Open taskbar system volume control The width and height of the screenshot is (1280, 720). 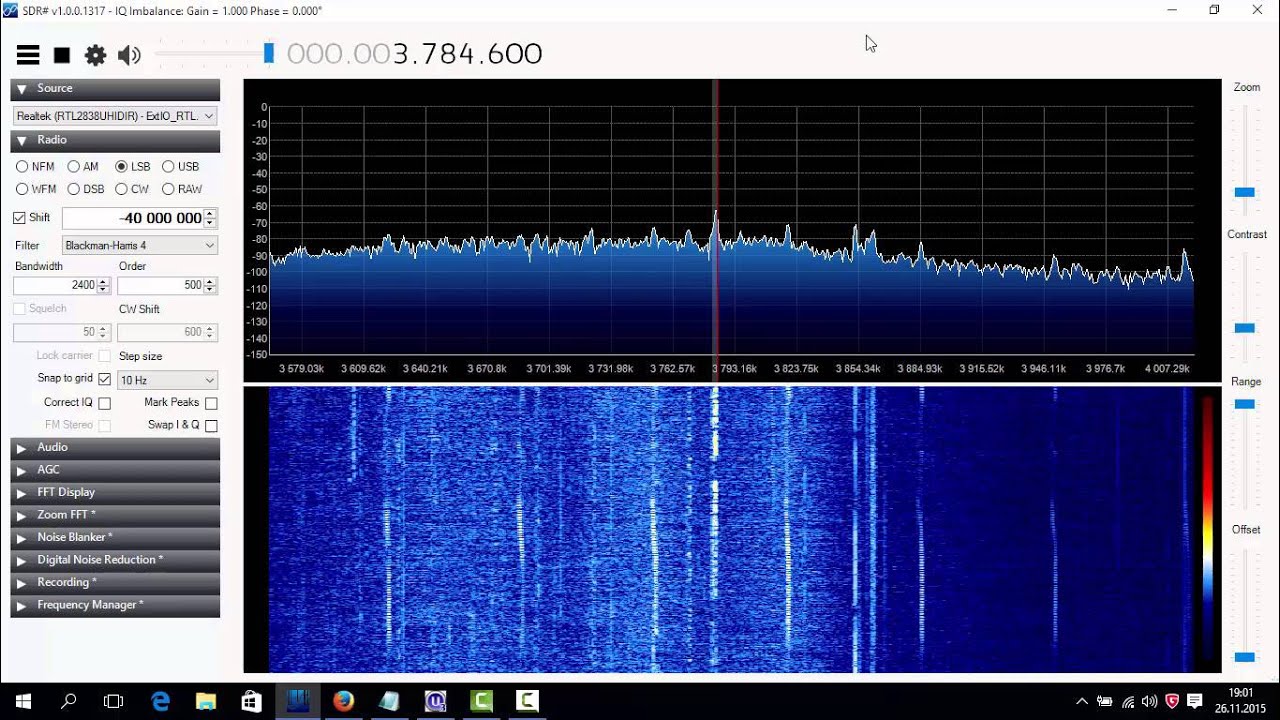(1149, 701)
